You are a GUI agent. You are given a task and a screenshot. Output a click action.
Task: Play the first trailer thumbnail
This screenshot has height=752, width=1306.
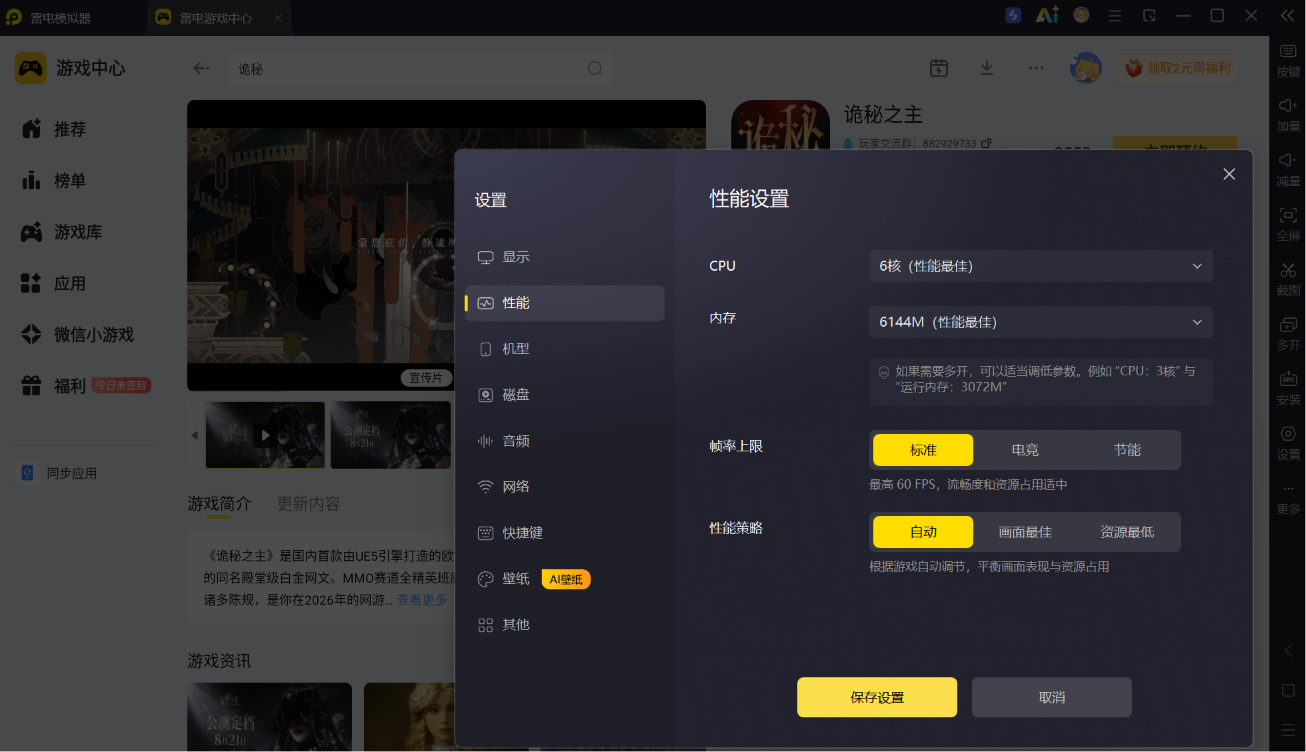coord(265,435)
